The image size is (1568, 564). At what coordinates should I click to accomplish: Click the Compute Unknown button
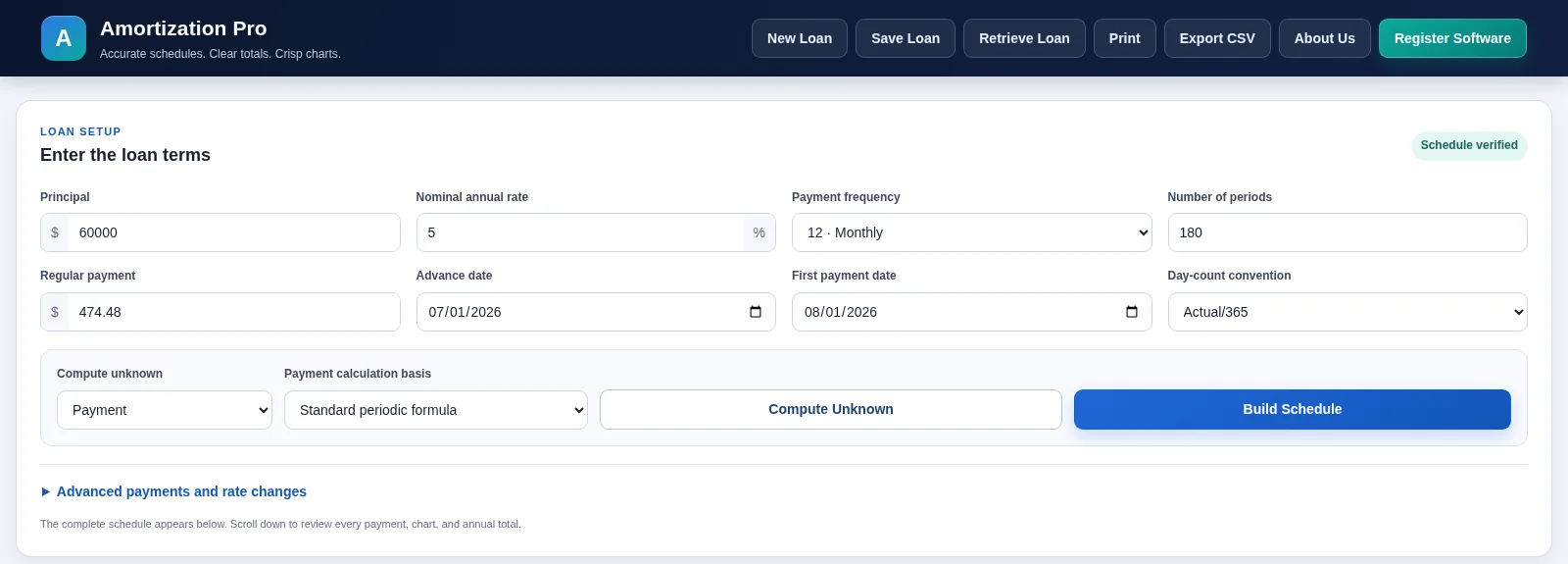(831, 409)
